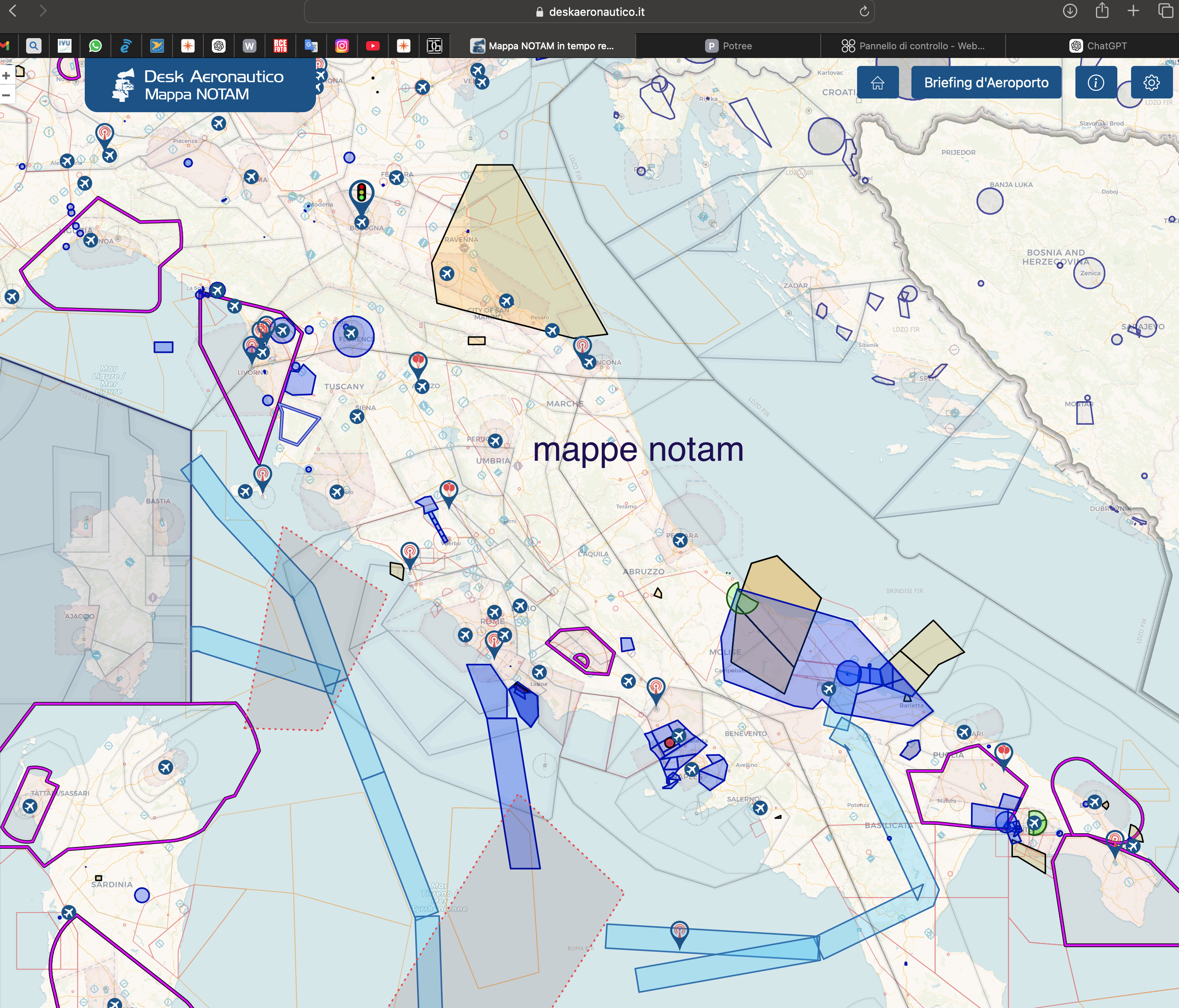
Task: Click the BOSNIA AND HERZEGOVINA label
Action: pos(1056,256)
